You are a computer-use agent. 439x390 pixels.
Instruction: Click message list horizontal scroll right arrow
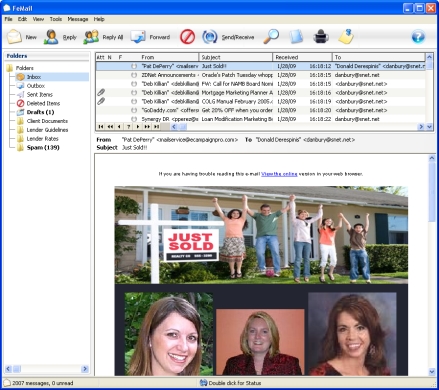point(421,127)
